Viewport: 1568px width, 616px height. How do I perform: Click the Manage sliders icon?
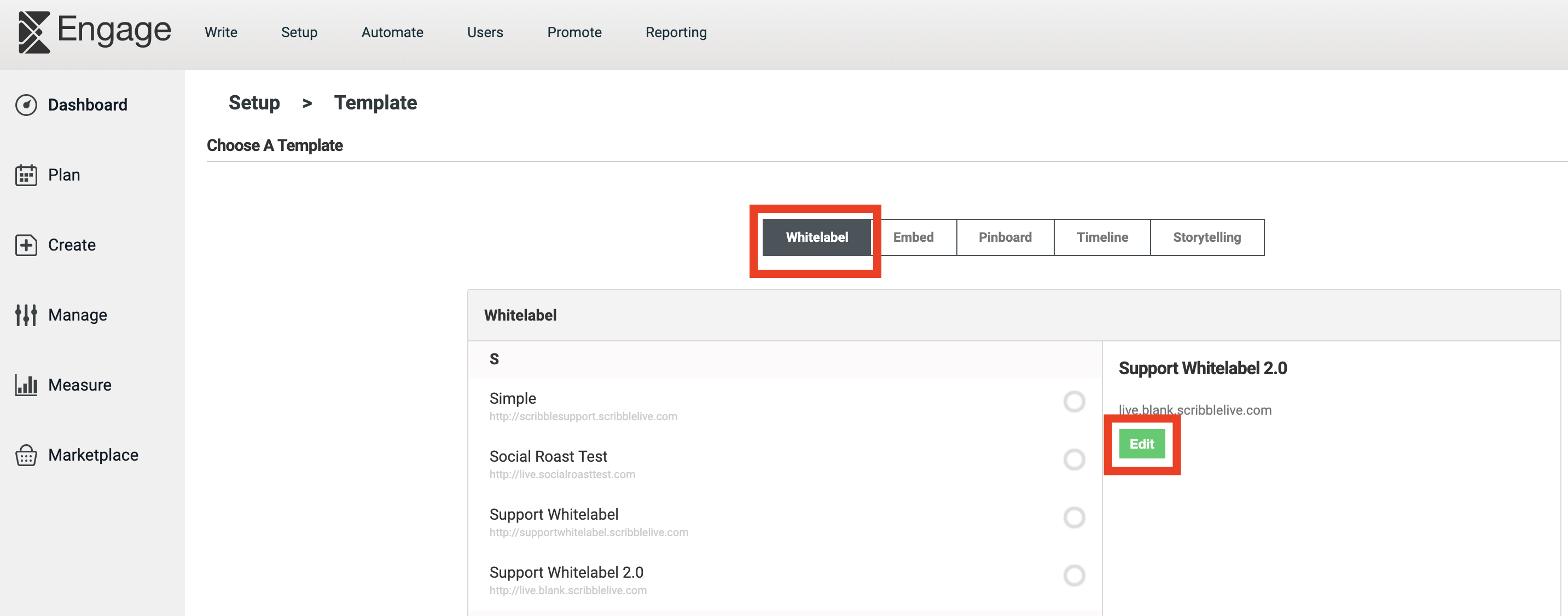click(x=26, y=315)
